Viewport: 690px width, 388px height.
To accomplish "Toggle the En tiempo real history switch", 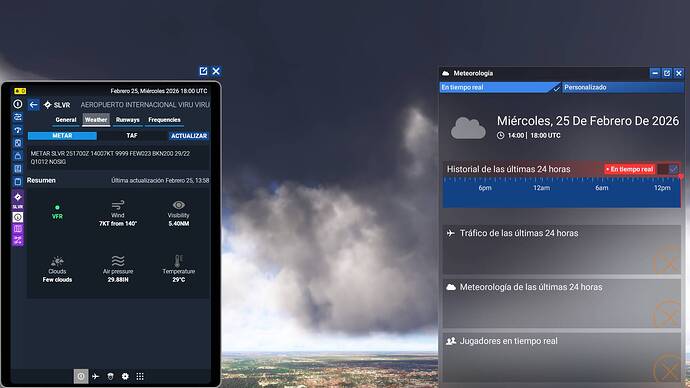I will tap(668, 169).
